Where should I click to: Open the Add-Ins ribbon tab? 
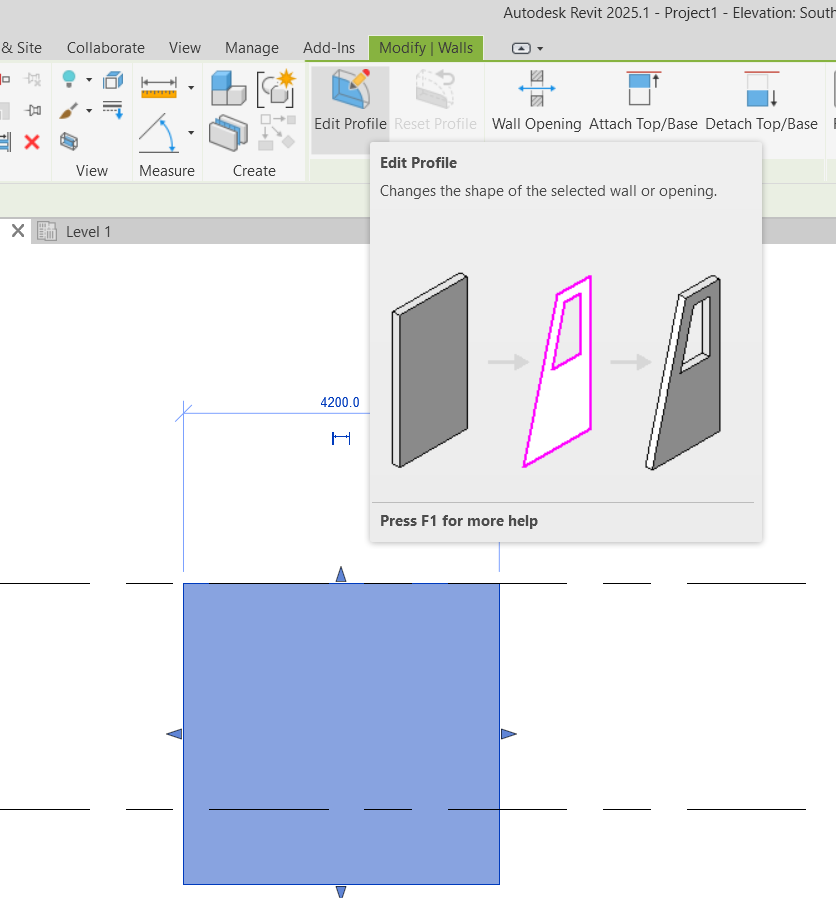click(329, 48)
